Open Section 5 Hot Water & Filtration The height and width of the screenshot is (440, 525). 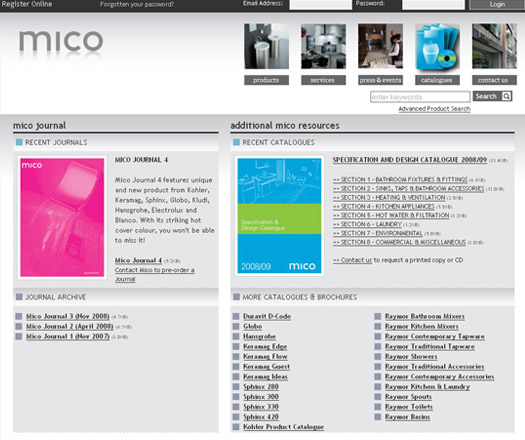point(391,215)
